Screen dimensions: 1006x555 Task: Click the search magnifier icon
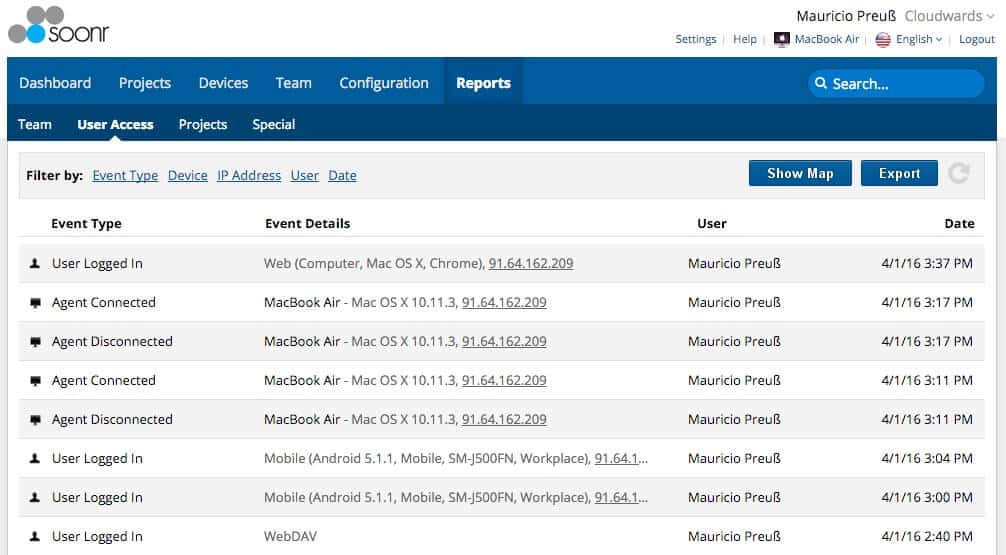point(821,83)
